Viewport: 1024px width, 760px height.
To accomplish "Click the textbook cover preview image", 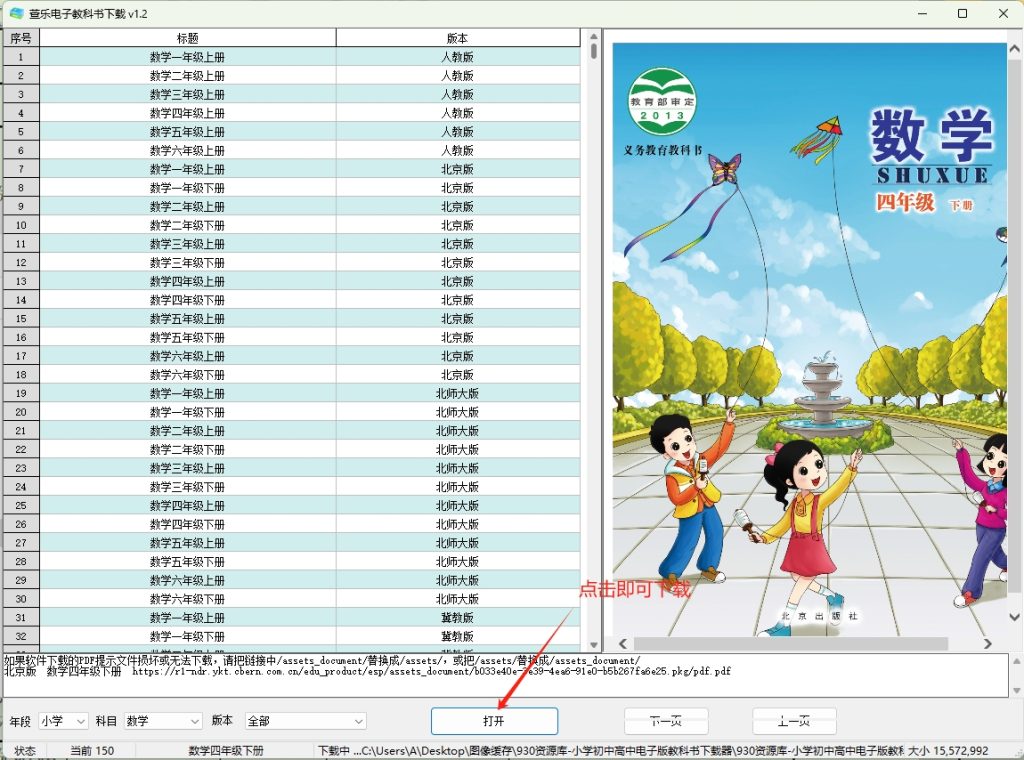I will (808, 340).
